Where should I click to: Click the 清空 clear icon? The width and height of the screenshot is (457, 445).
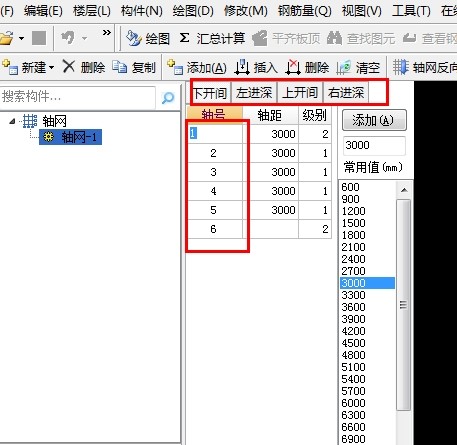[x=344, y=67]
